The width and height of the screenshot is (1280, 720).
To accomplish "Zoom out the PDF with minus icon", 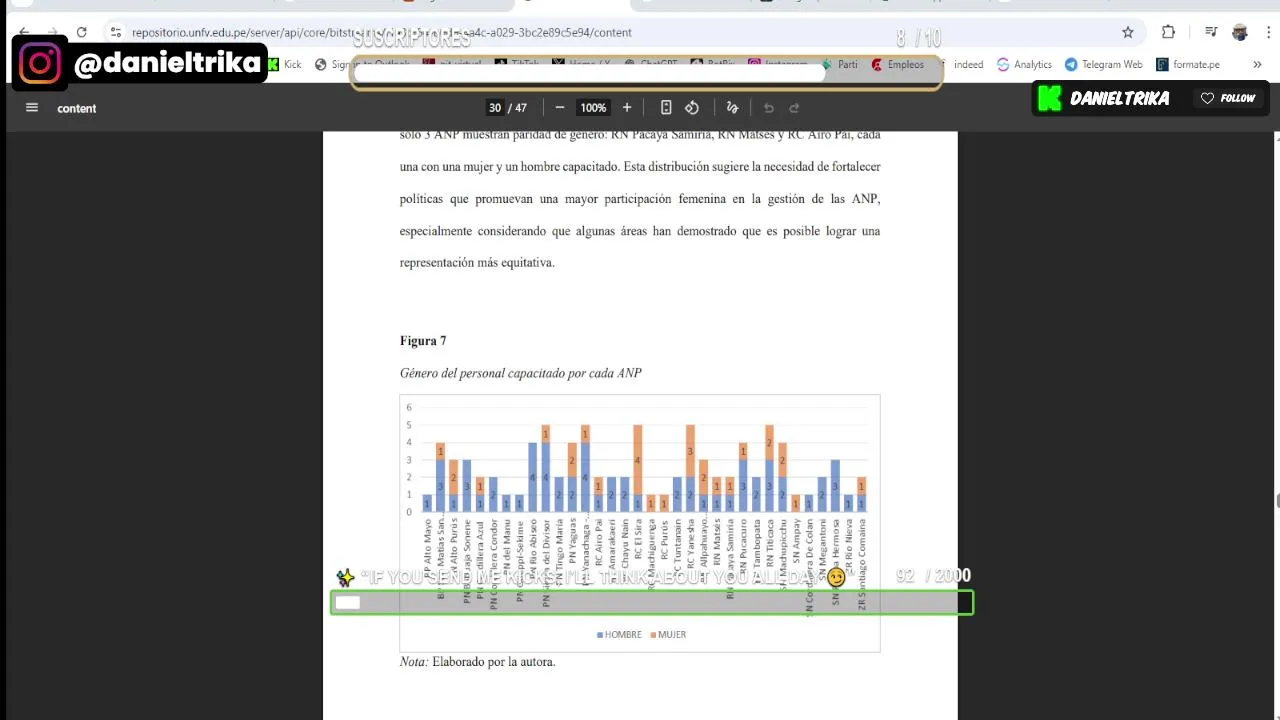I will [560, 108].
